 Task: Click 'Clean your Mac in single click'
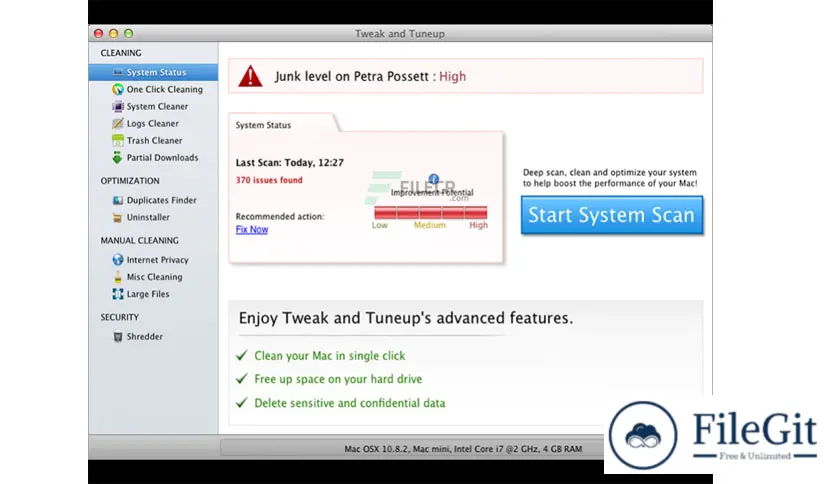pos(329,356)
